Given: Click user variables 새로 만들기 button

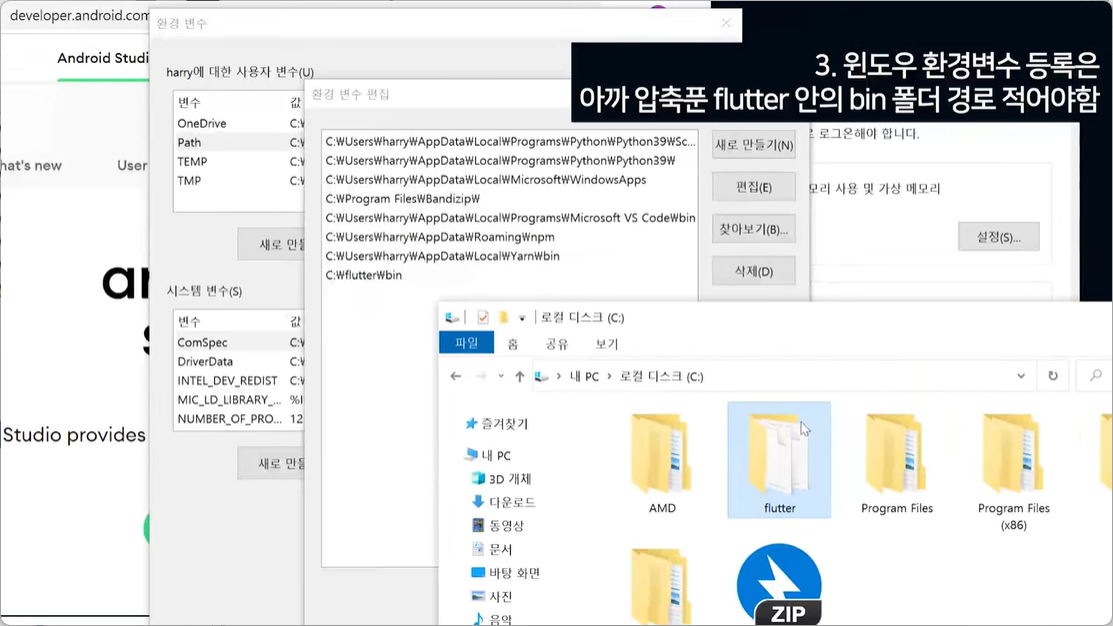Looking at the screenshot, I should [272, 244].
